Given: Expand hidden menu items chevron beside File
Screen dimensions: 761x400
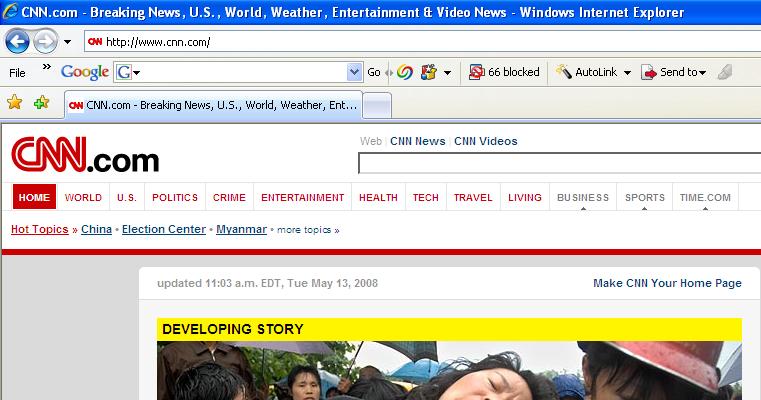Looking at the screenshot, I should tap(46, 68).
